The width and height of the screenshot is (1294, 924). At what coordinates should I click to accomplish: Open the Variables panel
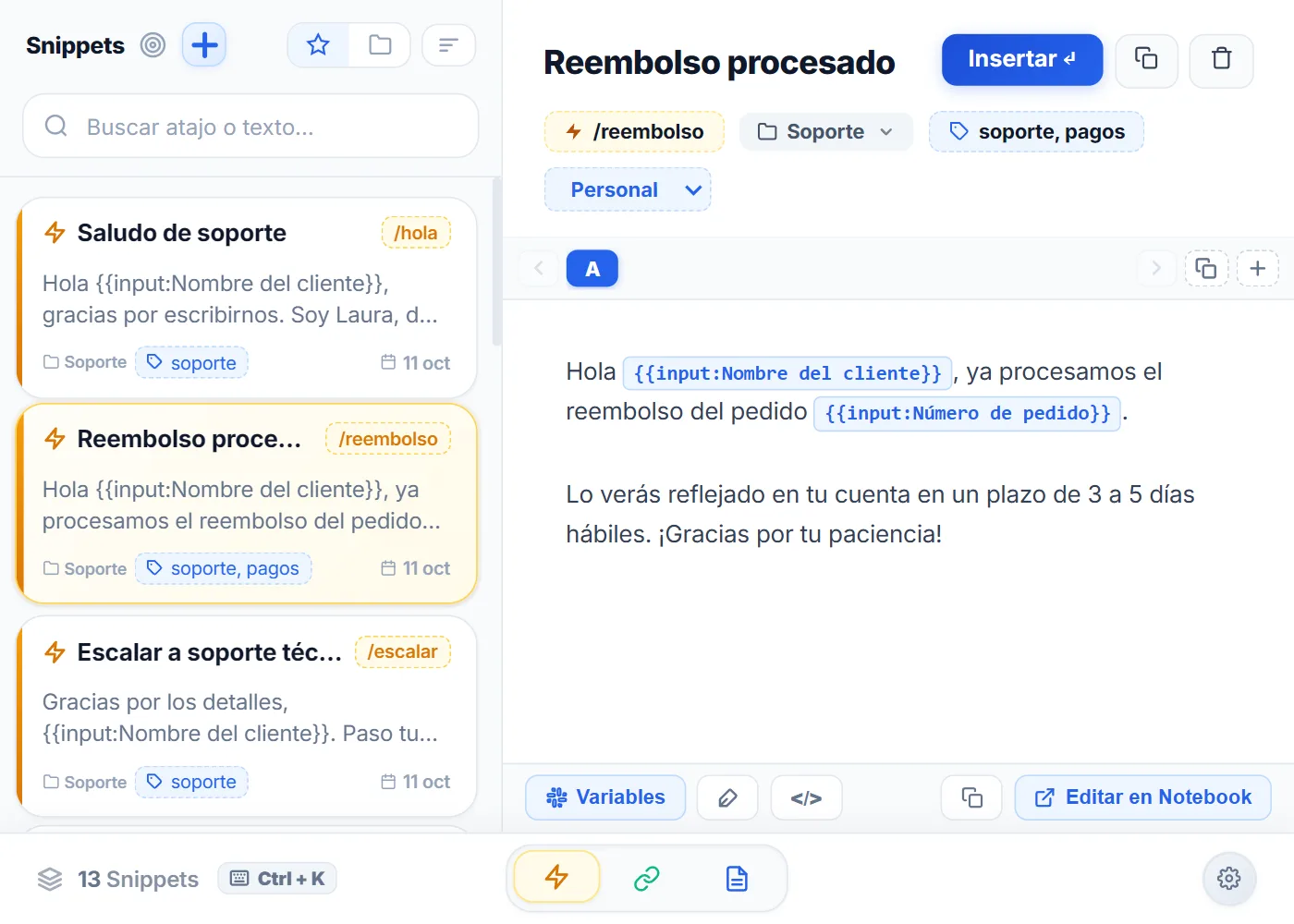click(x=605, y=797)
